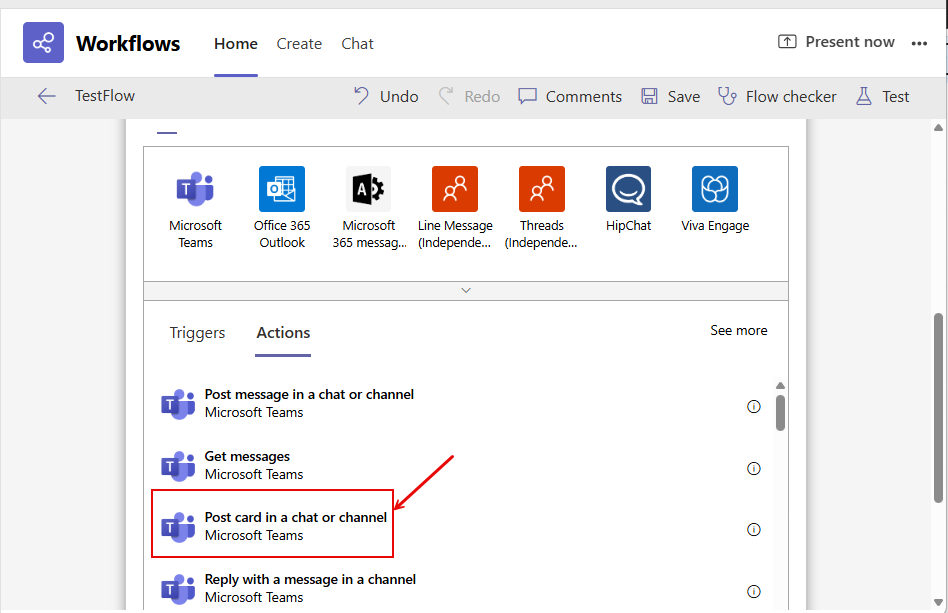Save the flow using Save button

(x=670, y=97)
